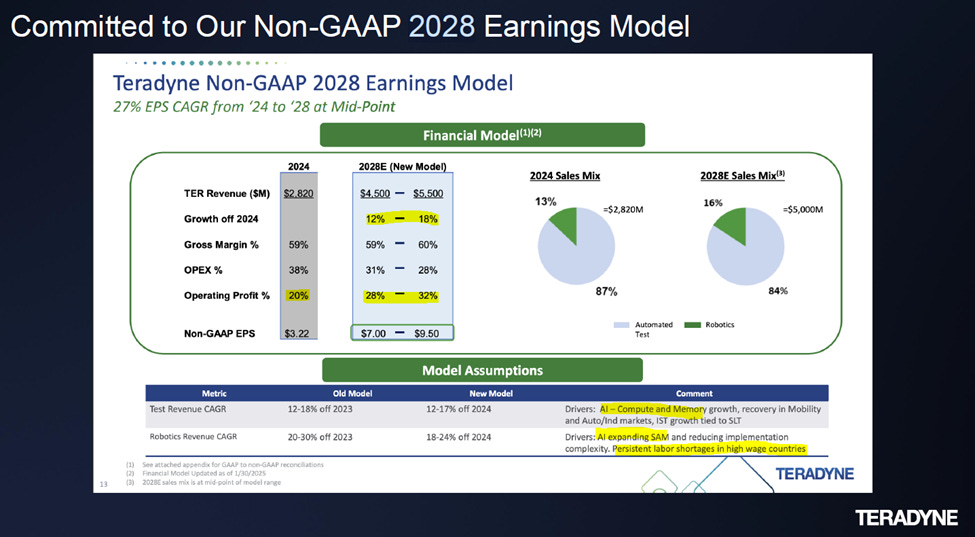Image resolution: width=975 pixels, height=537 pixels.
Task: Click the '2024' column header
Action: point(299,167)
